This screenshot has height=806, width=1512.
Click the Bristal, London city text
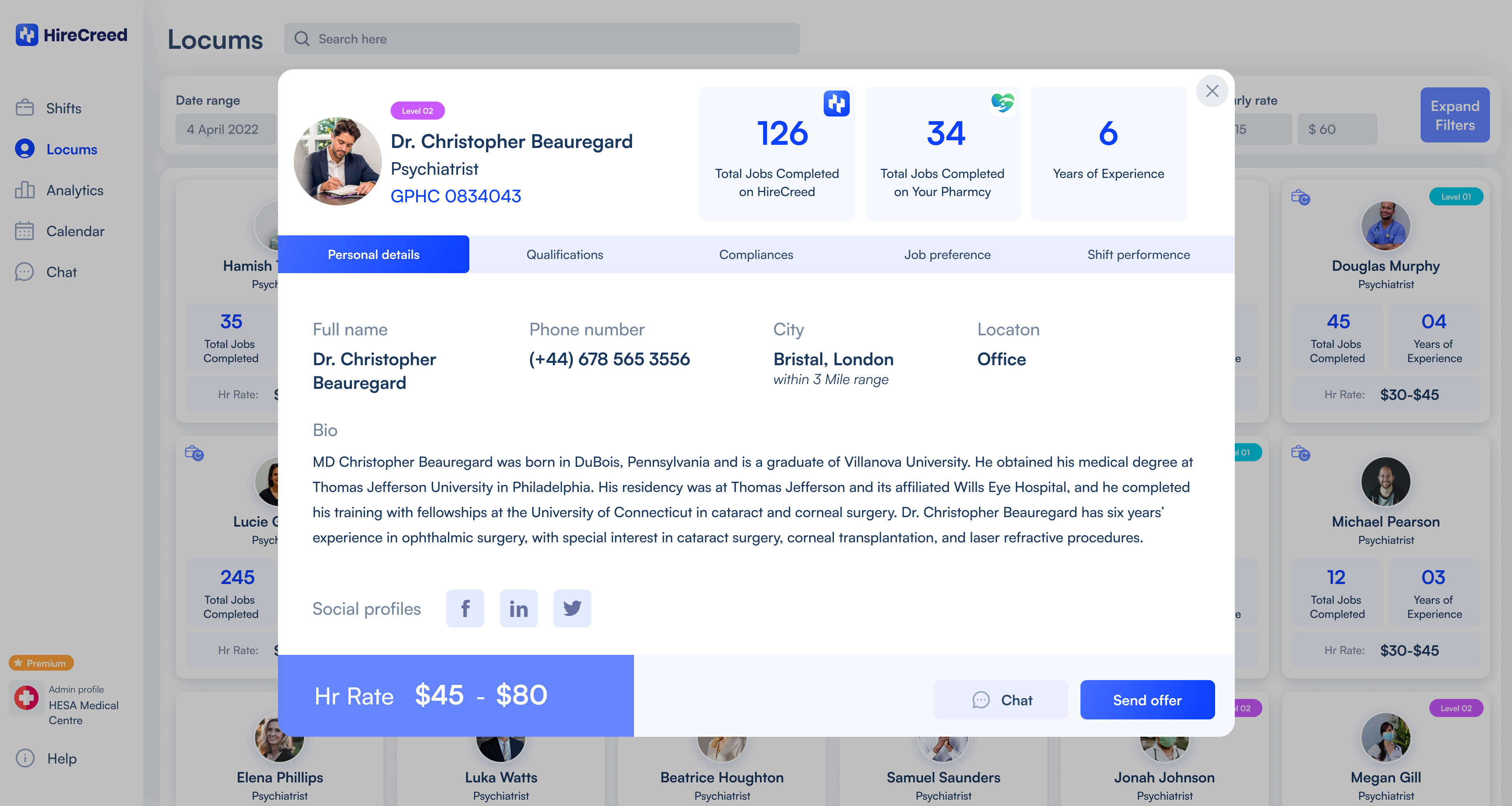point(834,359)
